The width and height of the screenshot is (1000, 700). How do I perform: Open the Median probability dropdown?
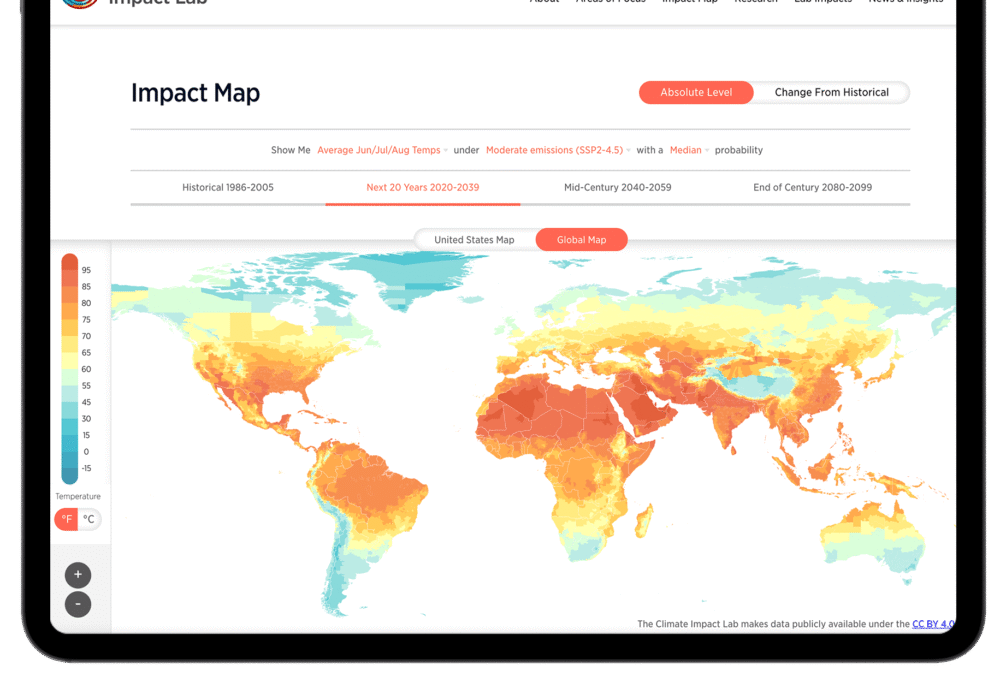[689, 150]
